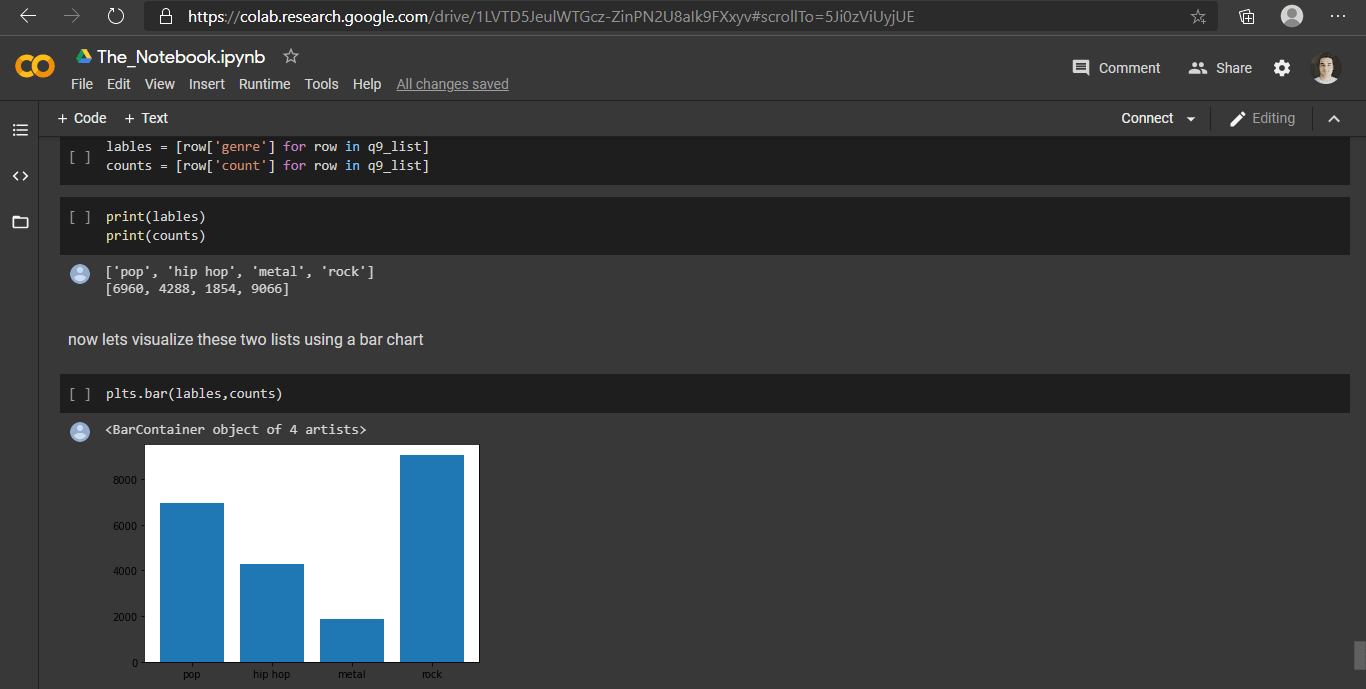Screen dimensions: 1366x689
Task: Click the user profile avatar
Action: tap(1325, 67)
